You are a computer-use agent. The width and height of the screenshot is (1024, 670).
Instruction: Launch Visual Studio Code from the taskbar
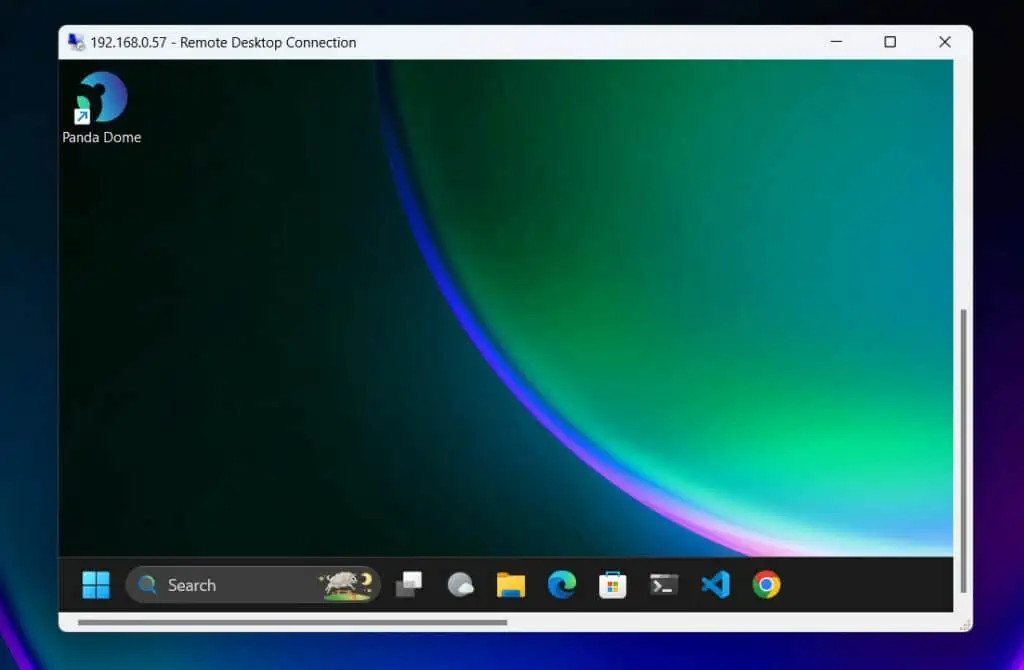point(715,584)
